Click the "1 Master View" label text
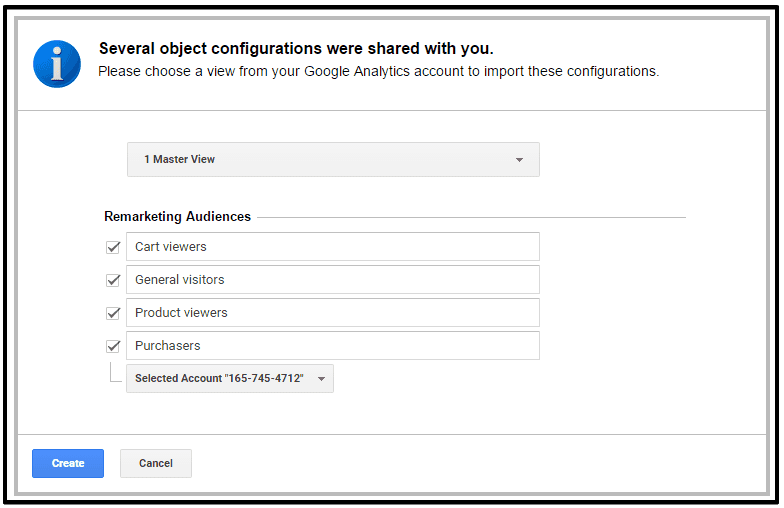This screenshot has height=508, width=784. tap(180, 160)
